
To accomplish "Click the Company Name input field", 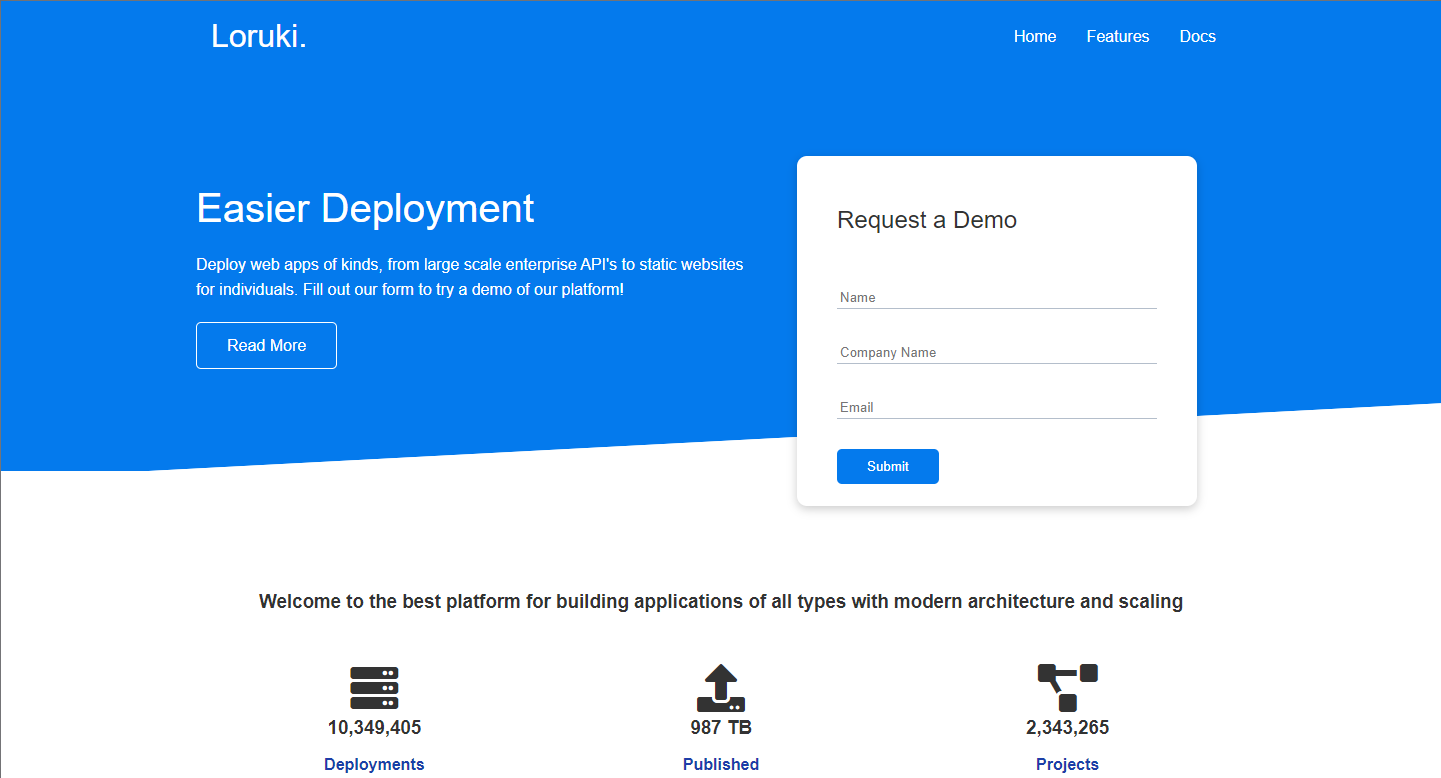I will pos(996,353).
